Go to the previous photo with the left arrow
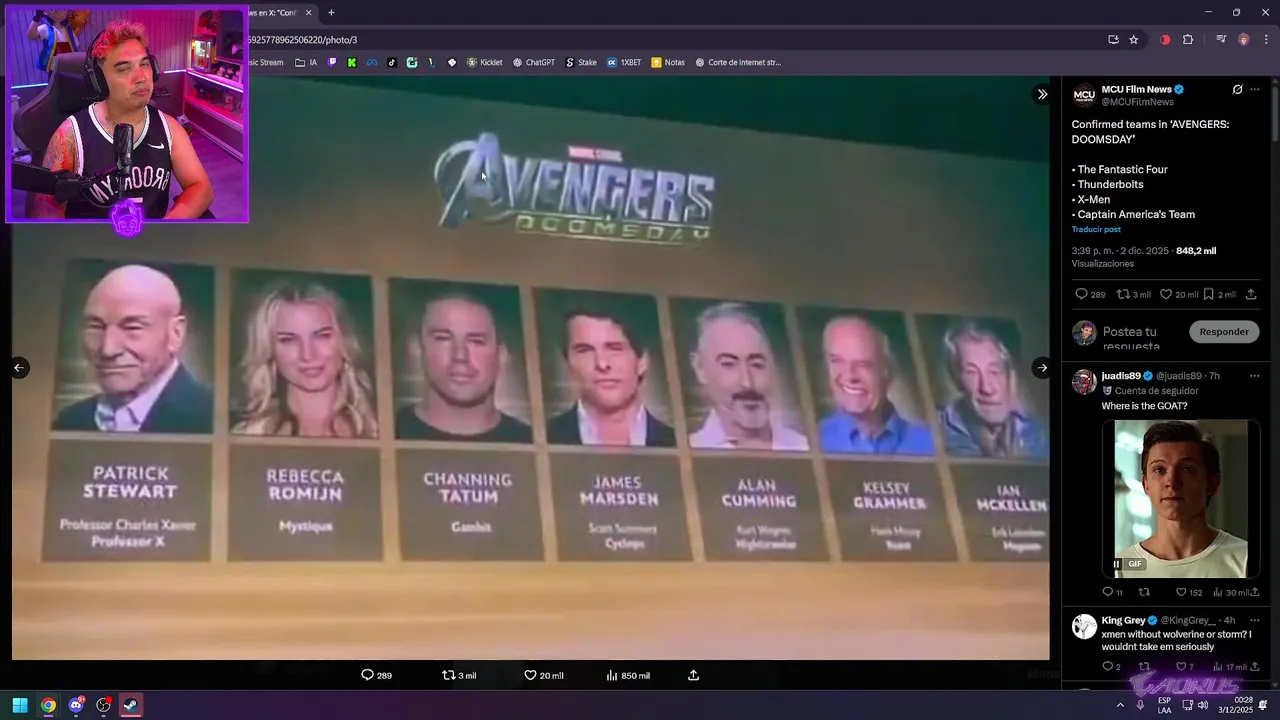Image resolution: width=1280 pixels, height=720 pixels. pyautogui.click(x=19, y=368)
